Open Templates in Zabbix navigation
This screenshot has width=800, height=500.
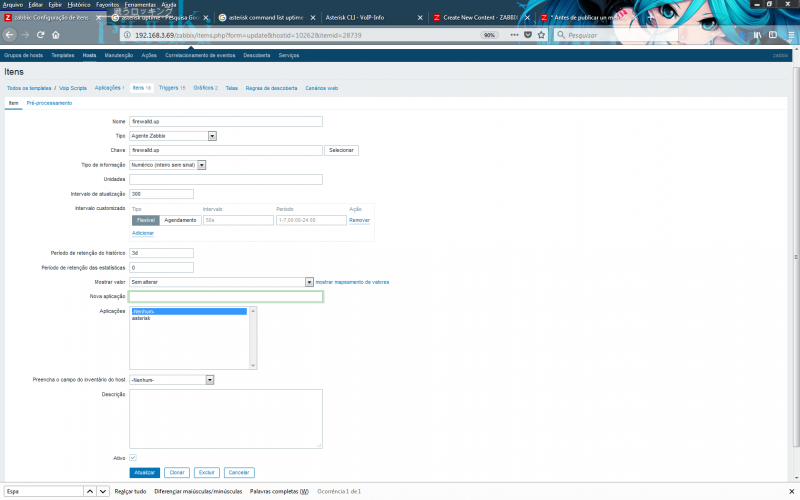pyautogui.click(x=63, y=55)
